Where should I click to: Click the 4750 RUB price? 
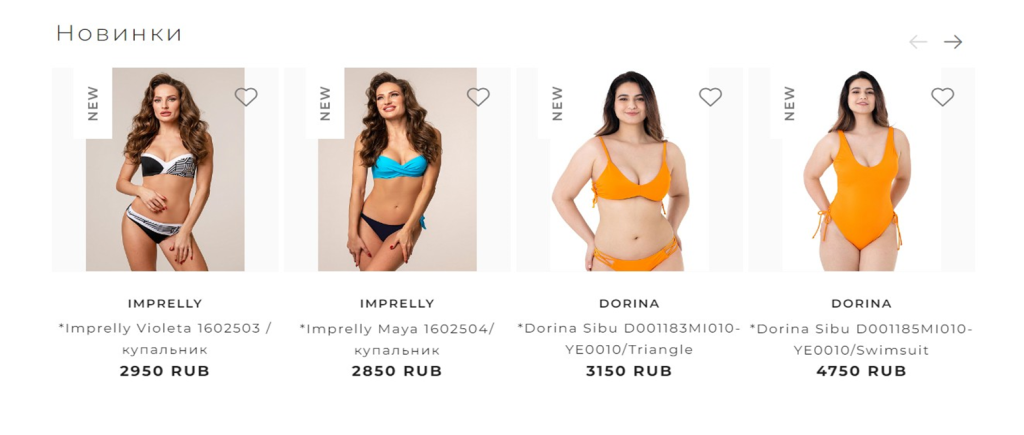pos(861,371)
